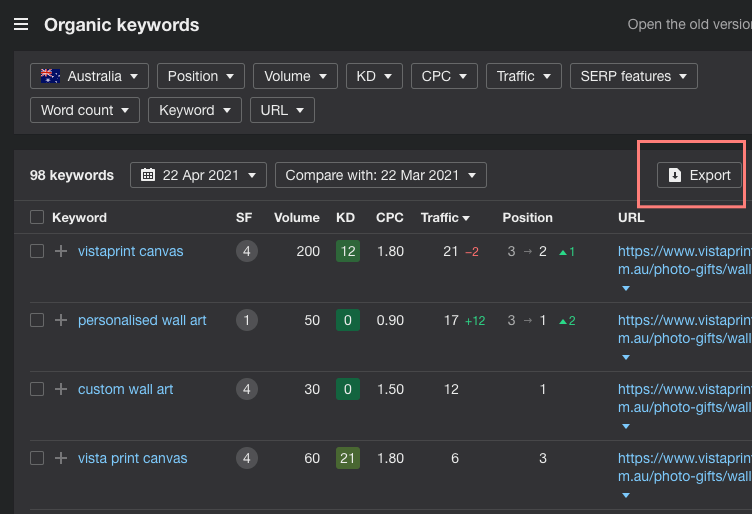Open the custom wall art keyword link

pyautogui.click(x=126, y=389)
